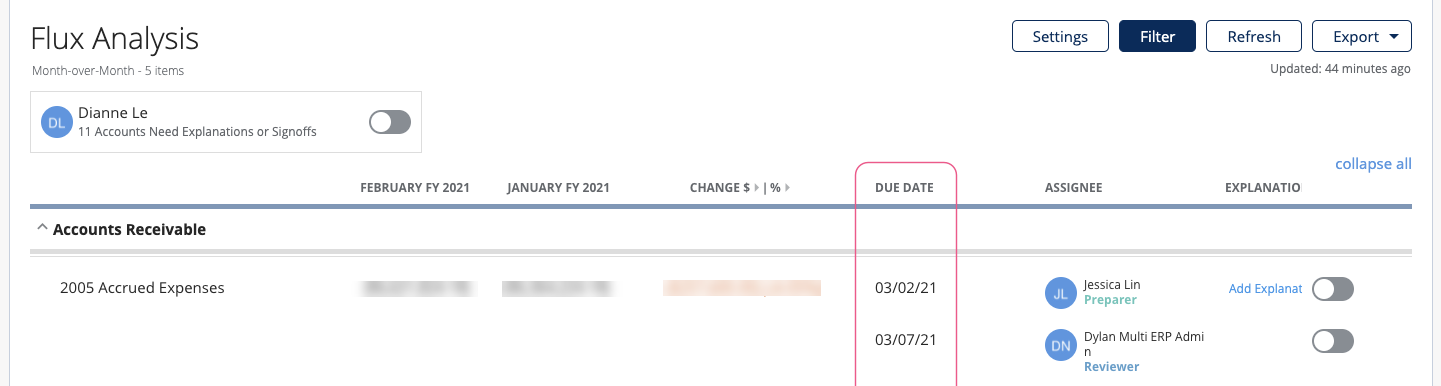Click the sort arrow next to CHANGE $

pyautogui.click(x=757, y=188)
